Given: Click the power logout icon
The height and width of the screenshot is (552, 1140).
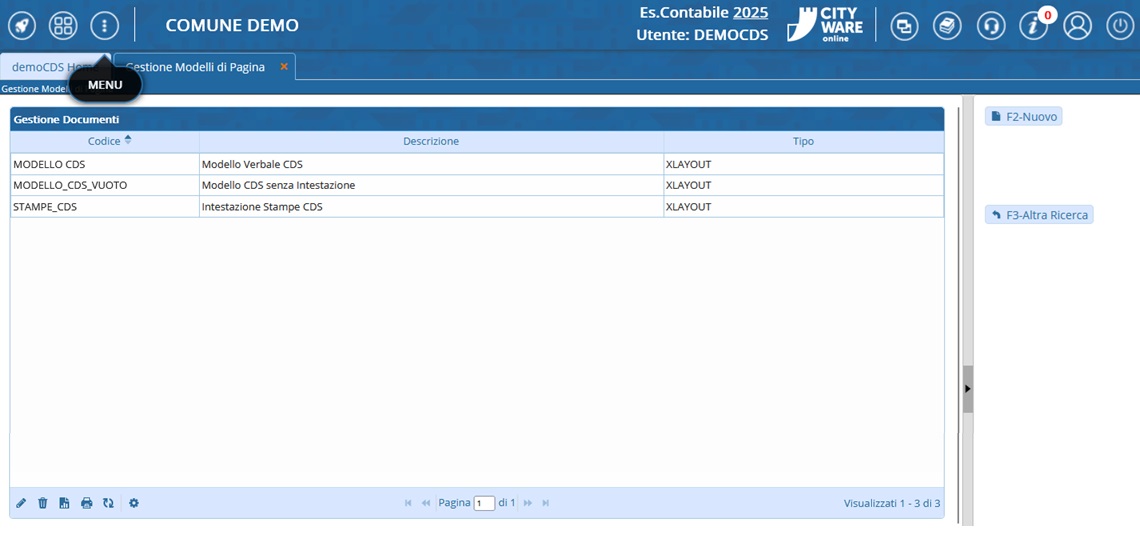Looking at the screenshot, I should click(x=1119, y=26).
